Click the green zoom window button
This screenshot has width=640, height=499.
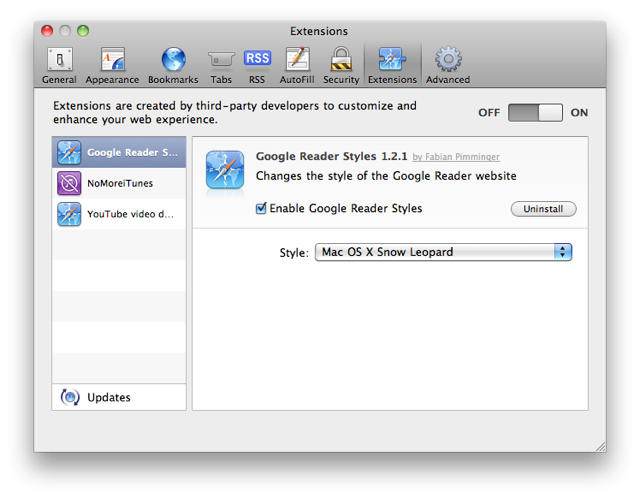point(83,31)
